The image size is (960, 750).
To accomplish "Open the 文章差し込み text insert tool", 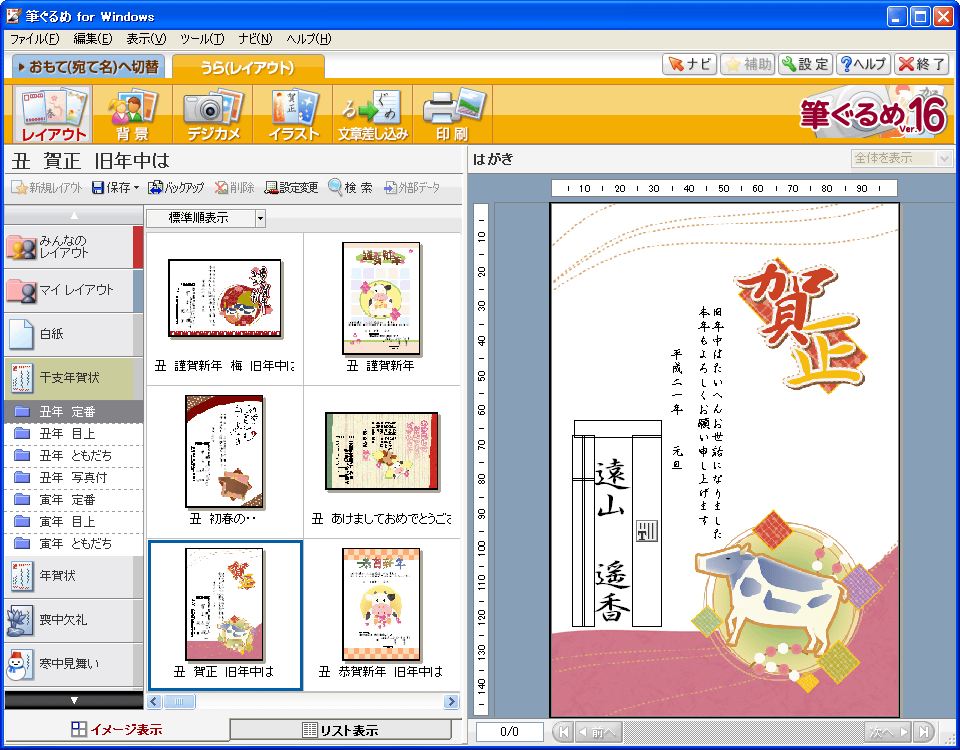I will 373,114.
